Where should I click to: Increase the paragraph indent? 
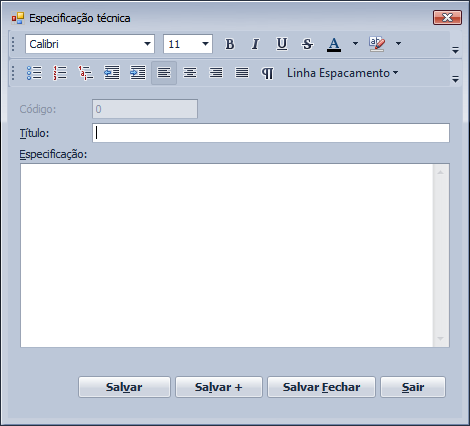click(x=138, y=73)
